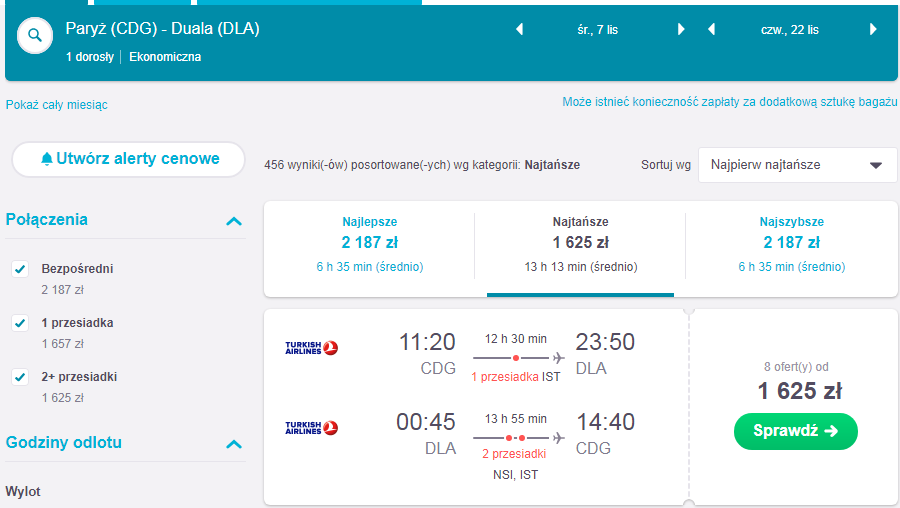This screenshot has height=508, width=900.
Task: Switch to the Najszybsze tab
Action: coord(792,244)
